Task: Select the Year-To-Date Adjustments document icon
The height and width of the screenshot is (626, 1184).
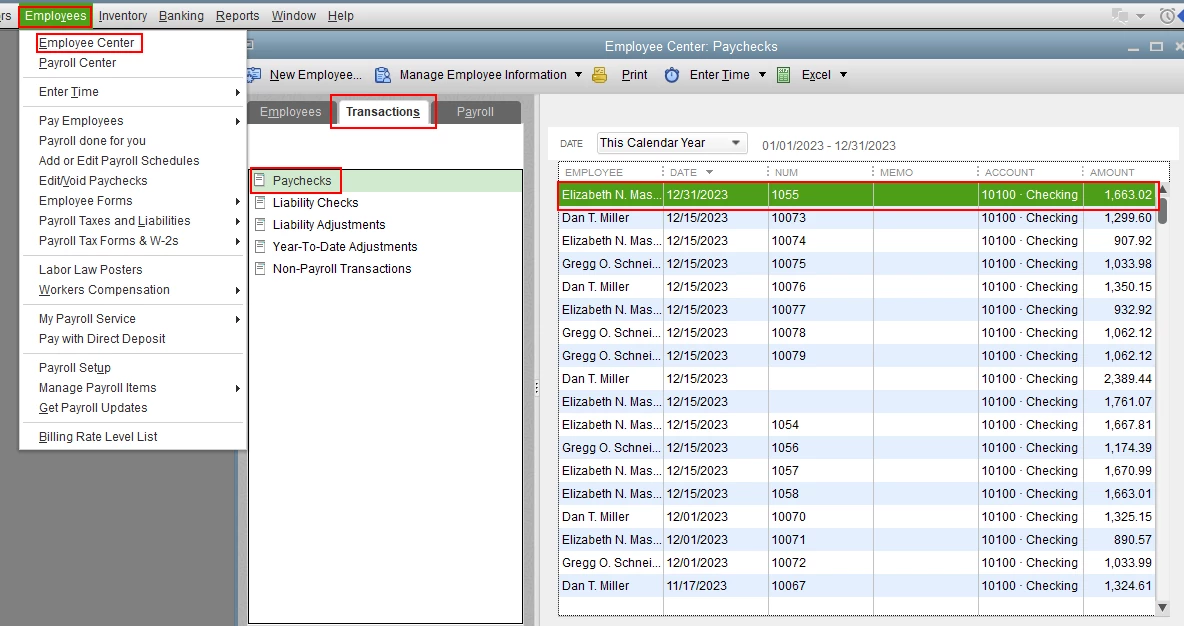Action: 261,246
